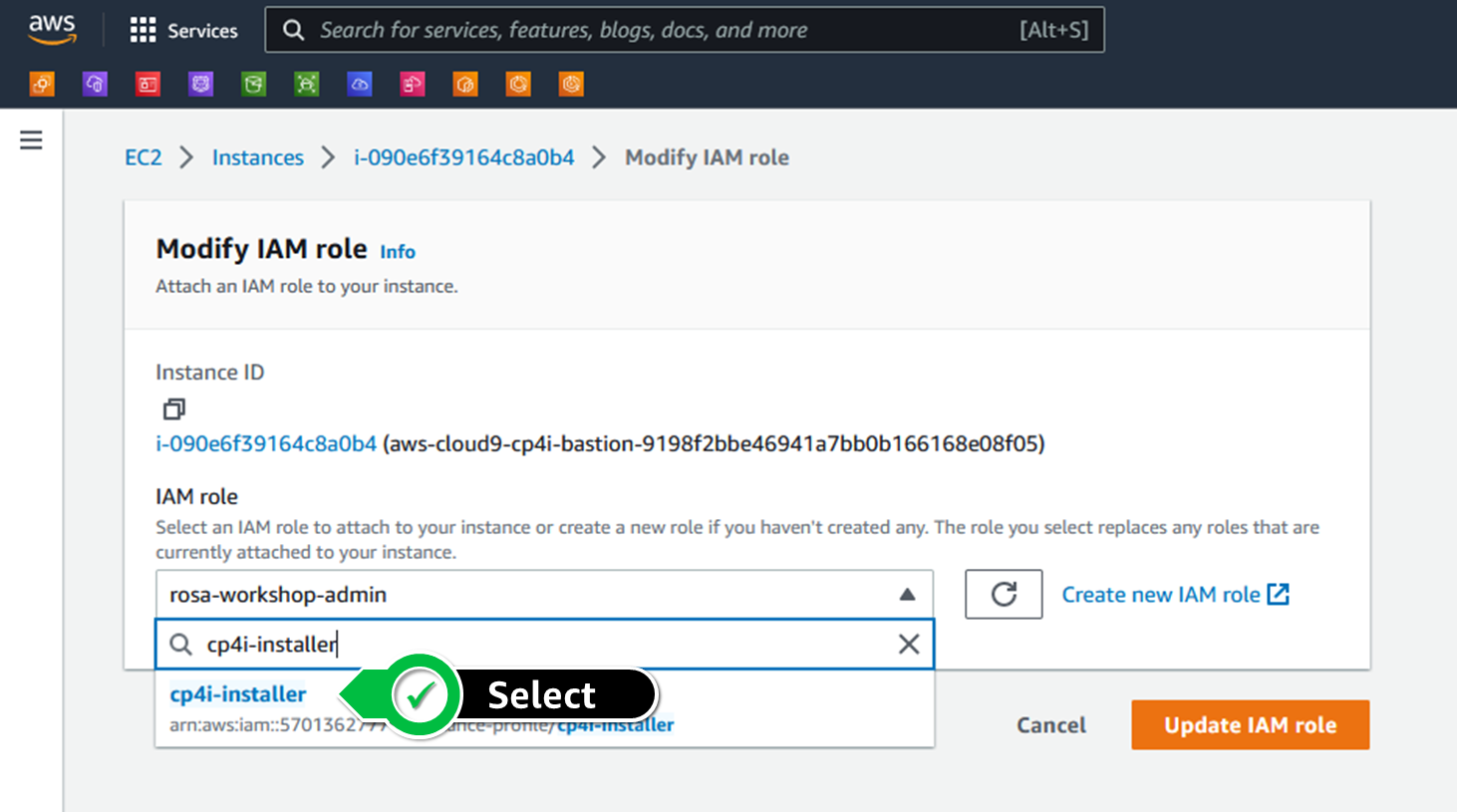Viewport: 1457px width, 812px height.
Task: Refresh the IAM role list
Action: tap(1004, 594)
